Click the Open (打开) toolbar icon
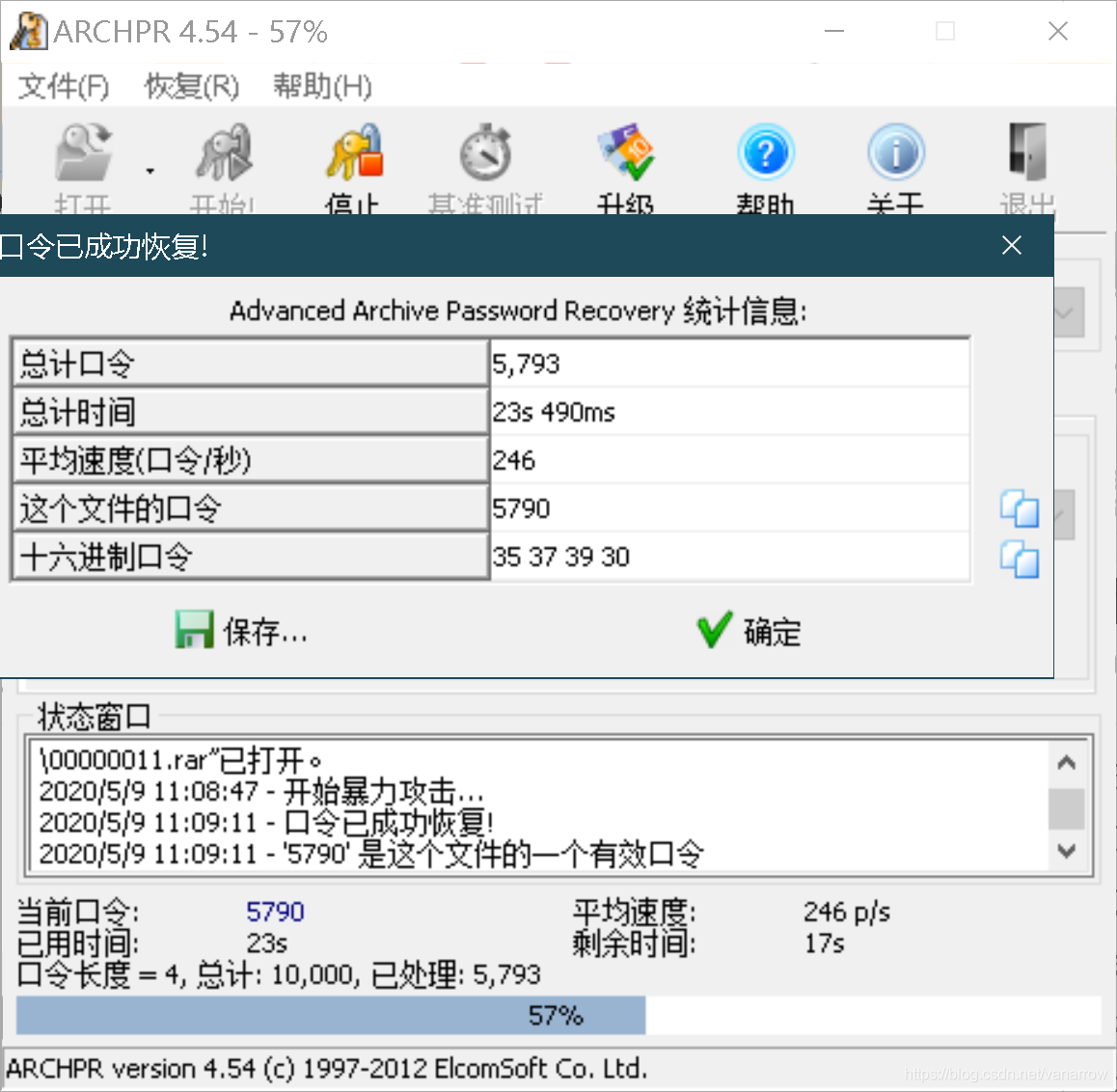Image resolution: width=1117 pixels, height=1092 pixels. pyautogui.click(x=84, y=152)
